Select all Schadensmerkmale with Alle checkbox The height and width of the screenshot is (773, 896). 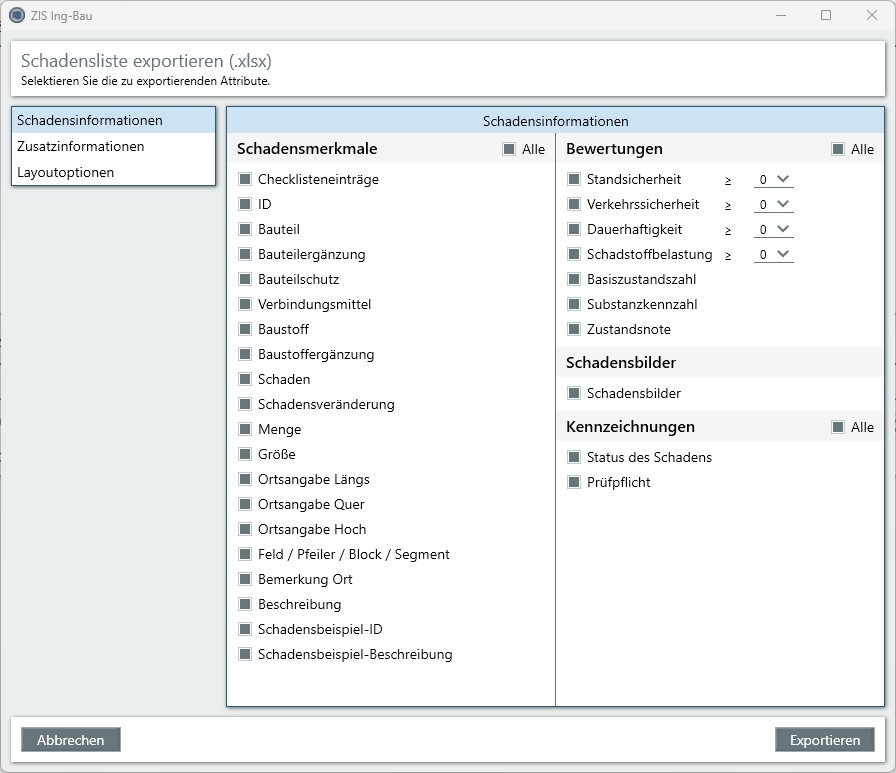[509, 150]
